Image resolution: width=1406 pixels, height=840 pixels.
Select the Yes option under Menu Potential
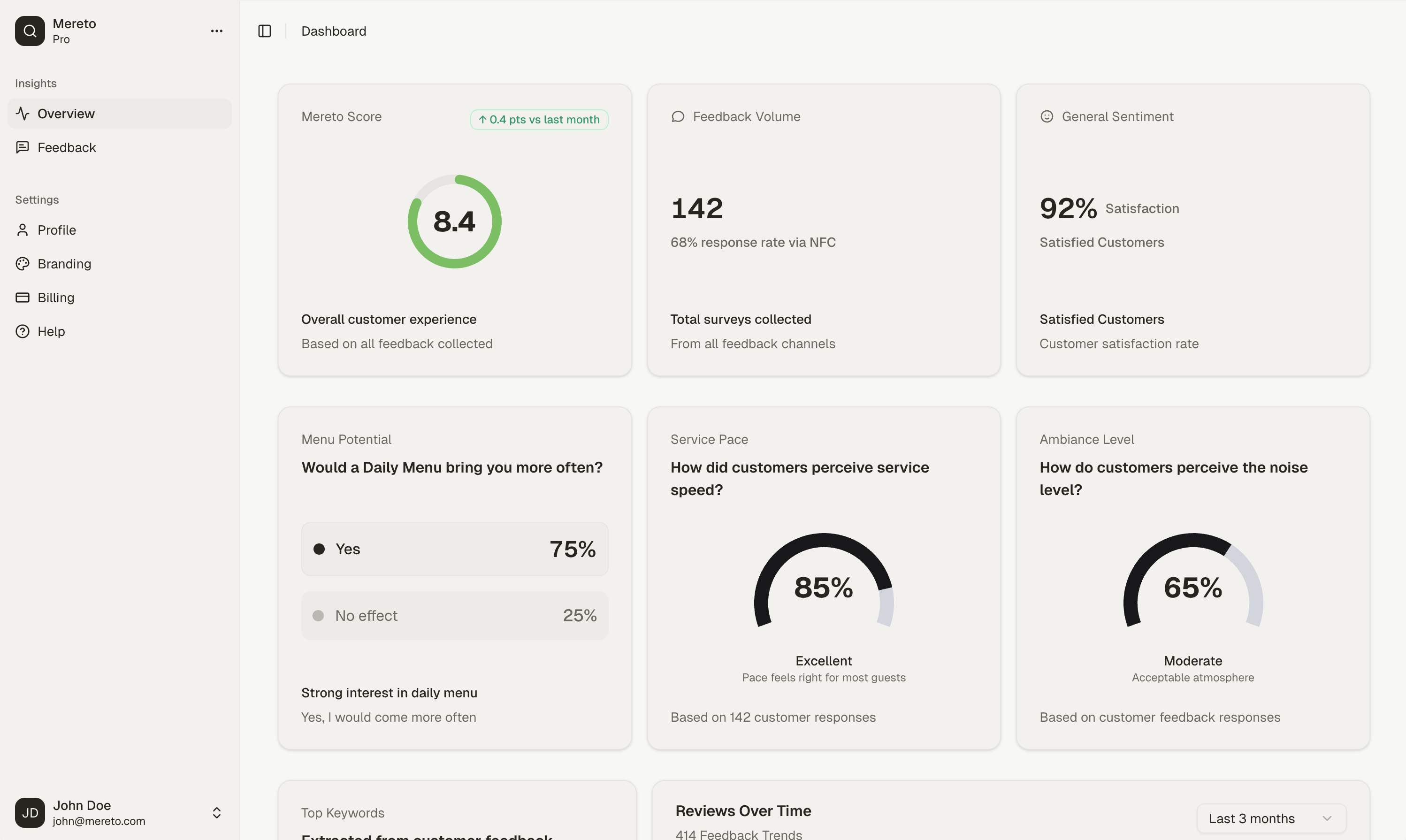click(x=455, y=549)
